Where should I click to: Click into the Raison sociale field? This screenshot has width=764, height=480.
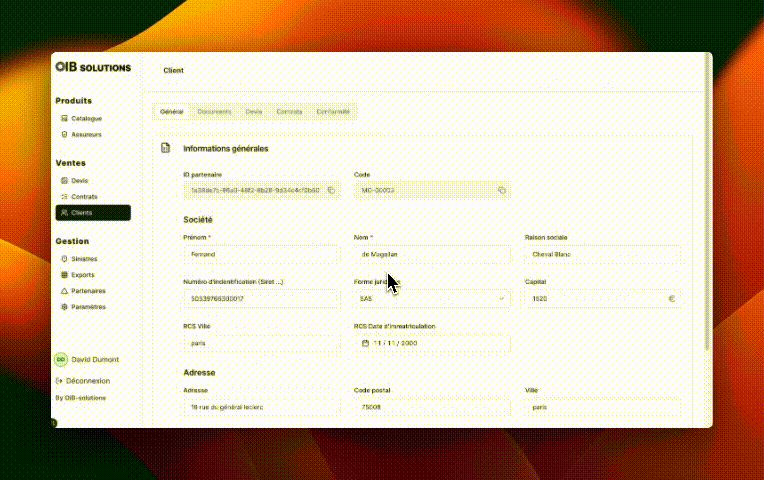(601, 254)
